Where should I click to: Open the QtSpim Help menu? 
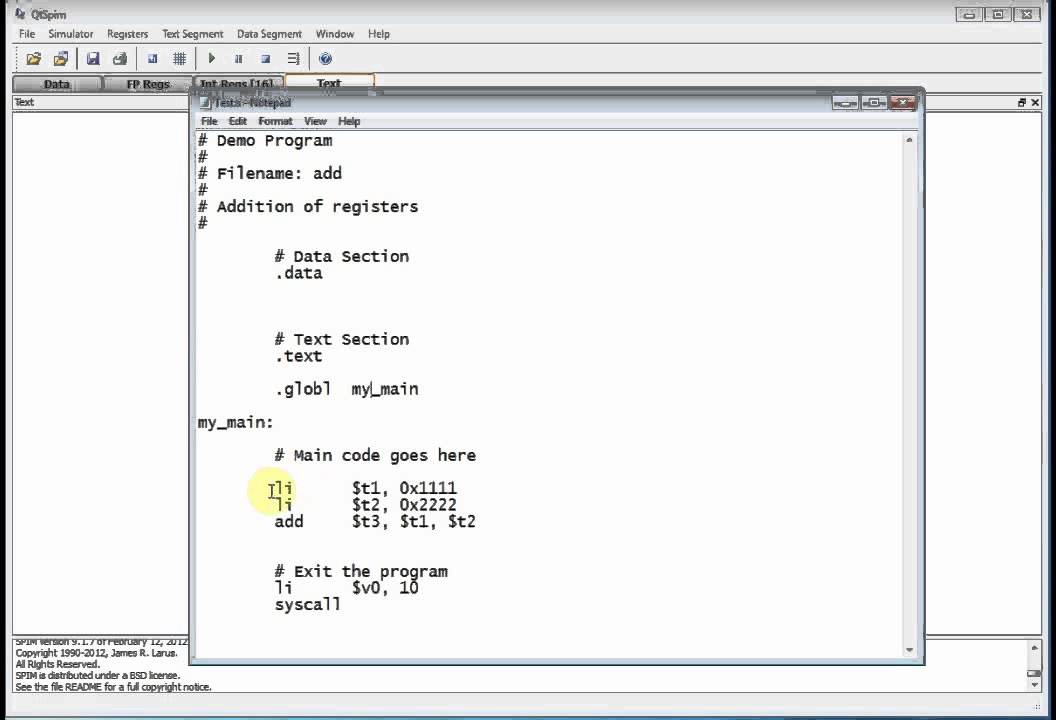tap(378, 34)
